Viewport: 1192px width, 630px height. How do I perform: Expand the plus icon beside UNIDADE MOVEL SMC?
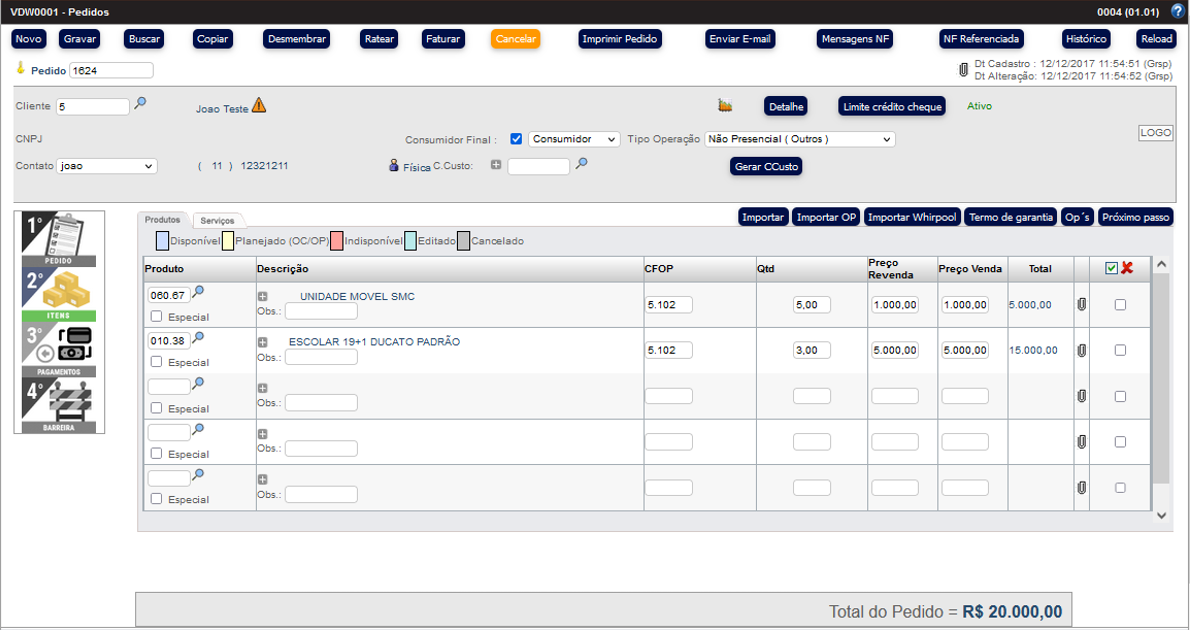click(263, 296)
